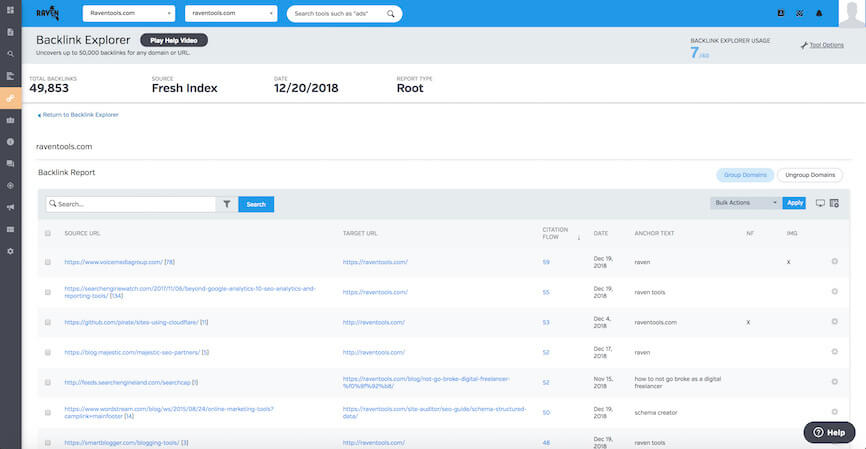Open the round info sidebar icon
Screen dimensions: 866x449
click(x=10, y=142)
